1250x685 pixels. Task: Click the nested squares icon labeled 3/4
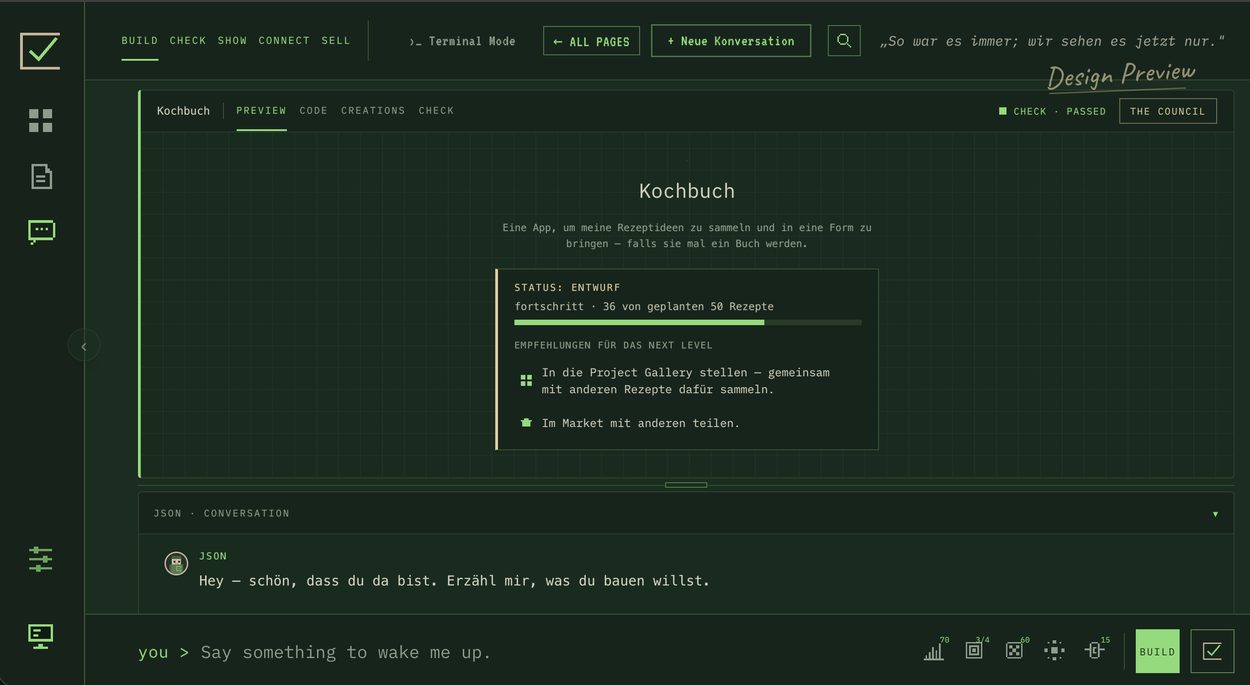click(974, 651)
